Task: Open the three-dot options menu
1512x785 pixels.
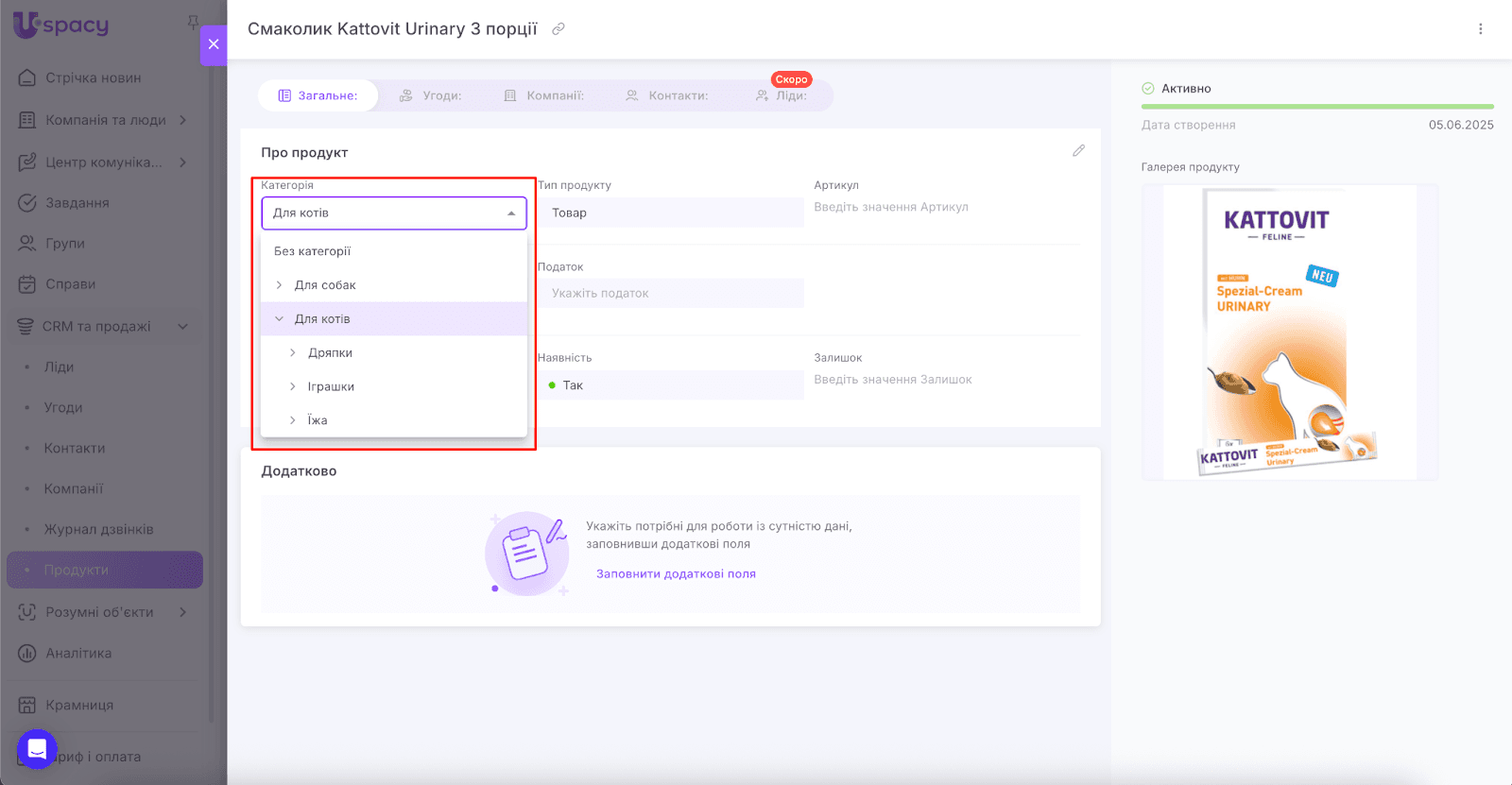Action: (1480, 29)
